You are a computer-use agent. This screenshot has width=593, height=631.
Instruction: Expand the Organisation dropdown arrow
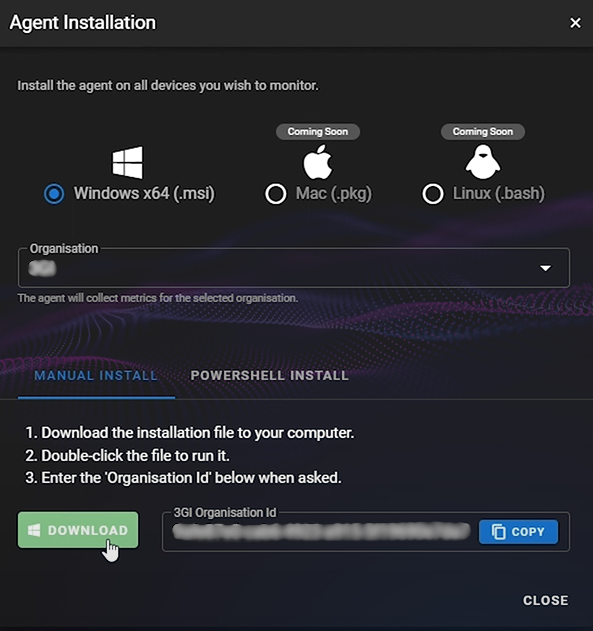pyautogui.click(x=546, y=268)
